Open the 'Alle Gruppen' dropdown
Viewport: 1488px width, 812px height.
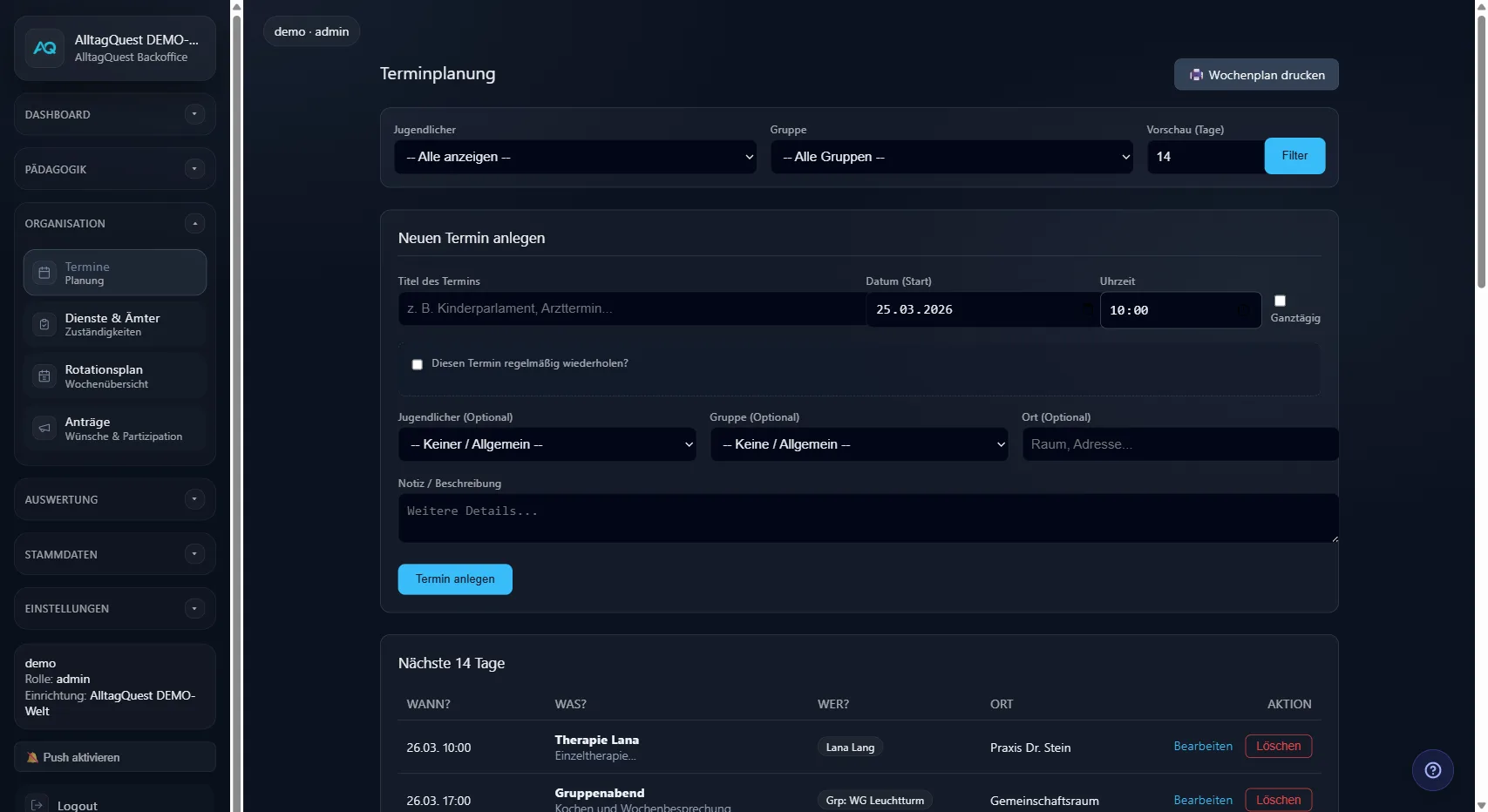point(950,157)
